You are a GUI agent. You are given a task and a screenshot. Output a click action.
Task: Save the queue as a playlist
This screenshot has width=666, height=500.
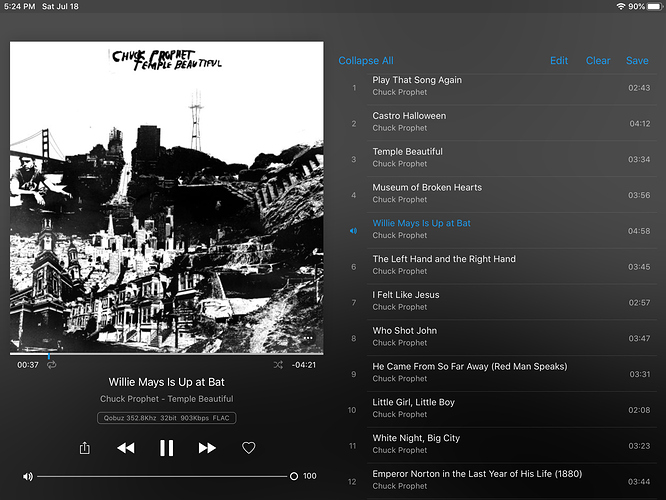click(637, 61)
